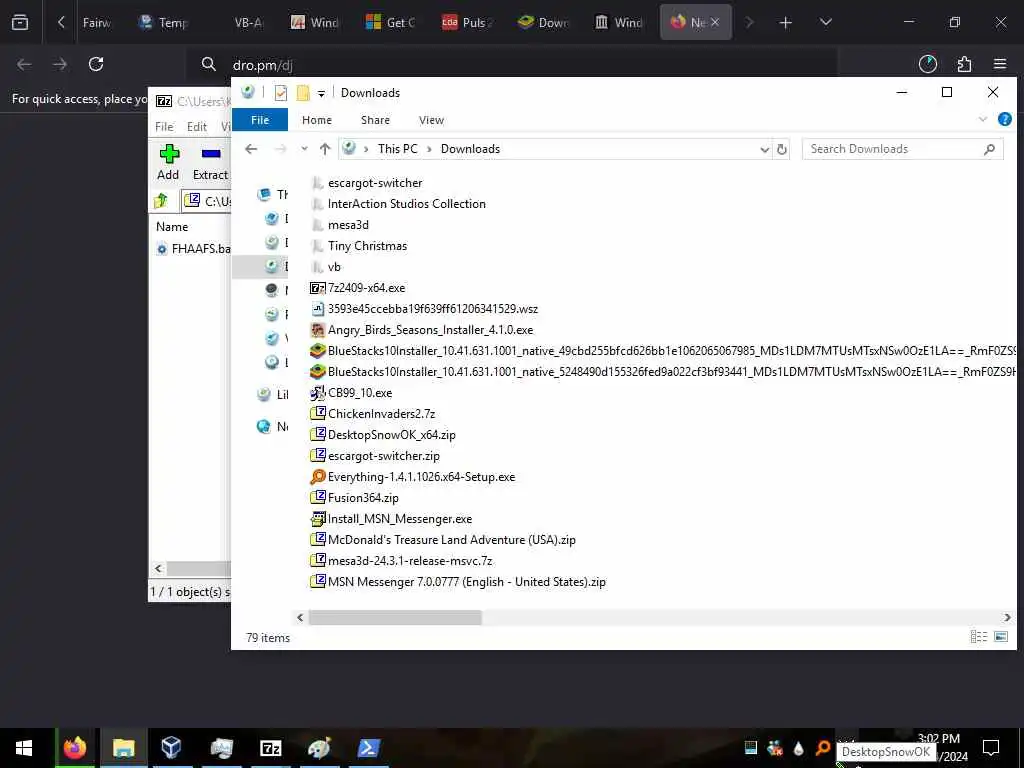The width and height of the screenshot is (1024, 768).
Task: Open the InterAction Studios Collection folder
Action: click(398, 204)
